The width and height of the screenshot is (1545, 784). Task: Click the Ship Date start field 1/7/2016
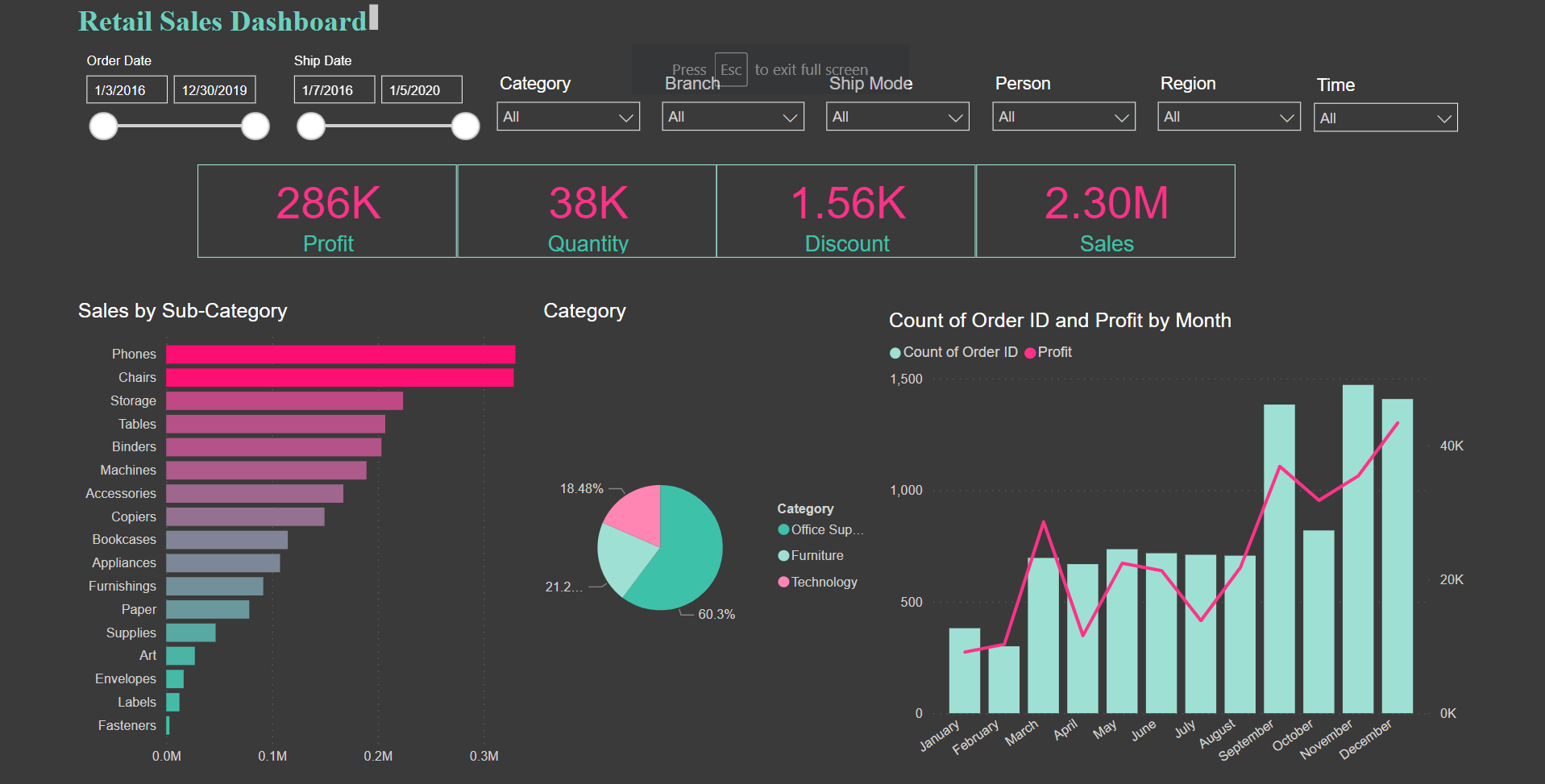(334, 89)
